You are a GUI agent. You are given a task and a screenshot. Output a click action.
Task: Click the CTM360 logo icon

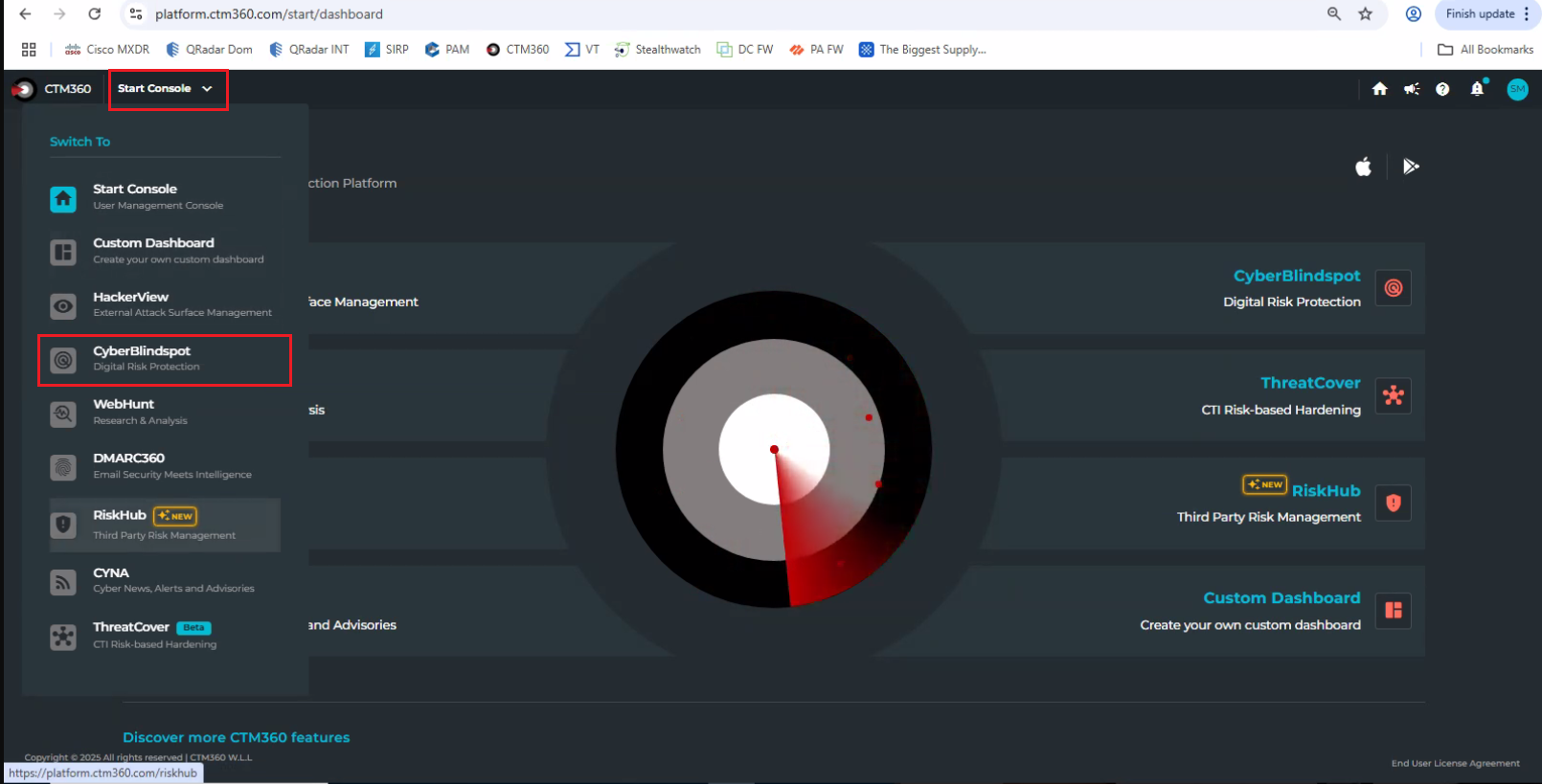[x=23, y=89]
